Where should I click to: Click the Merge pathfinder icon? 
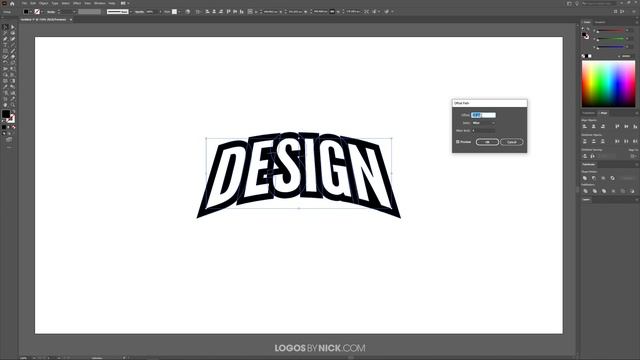click(604, 191)
